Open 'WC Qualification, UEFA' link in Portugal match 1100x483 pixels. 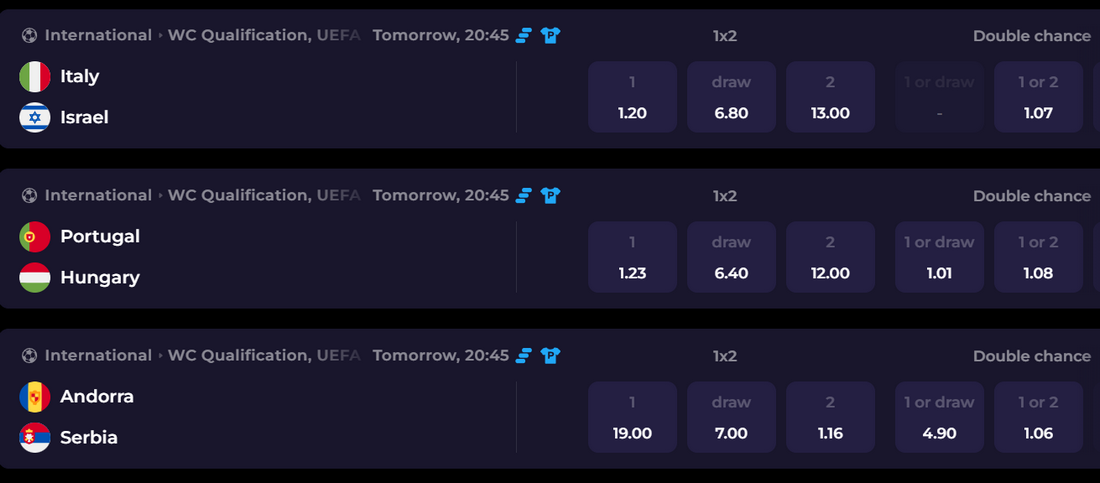click(x=264, y=196)
